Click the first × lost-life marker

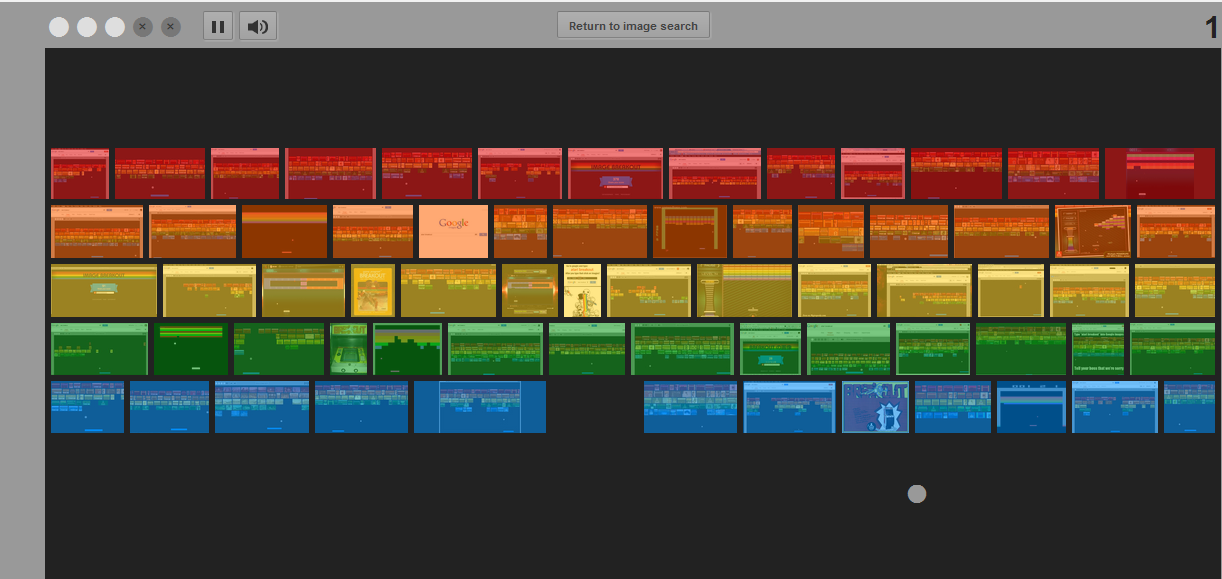click(x=143, y=27)
